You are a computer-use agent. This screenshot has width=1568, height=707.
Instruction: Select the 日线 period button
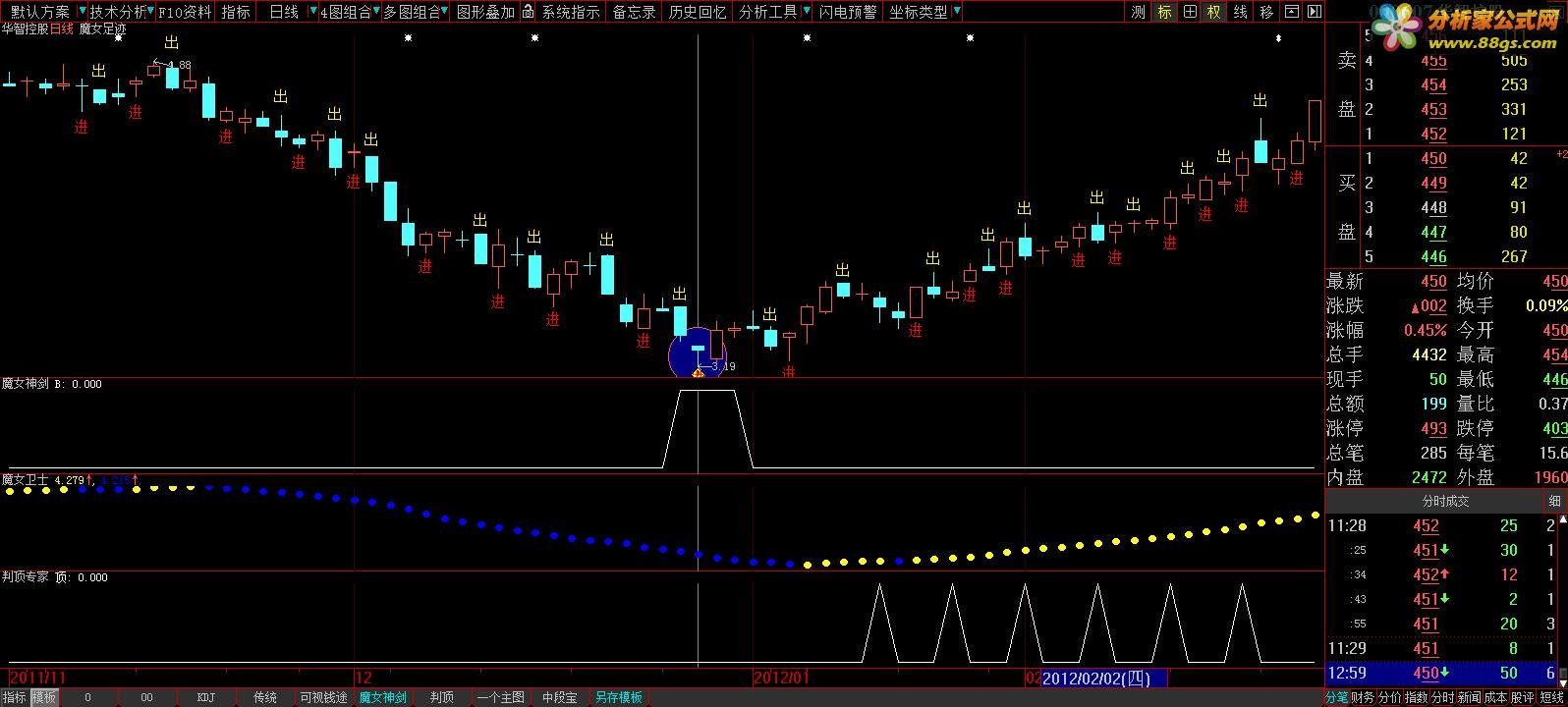click(x=283, y=12)
